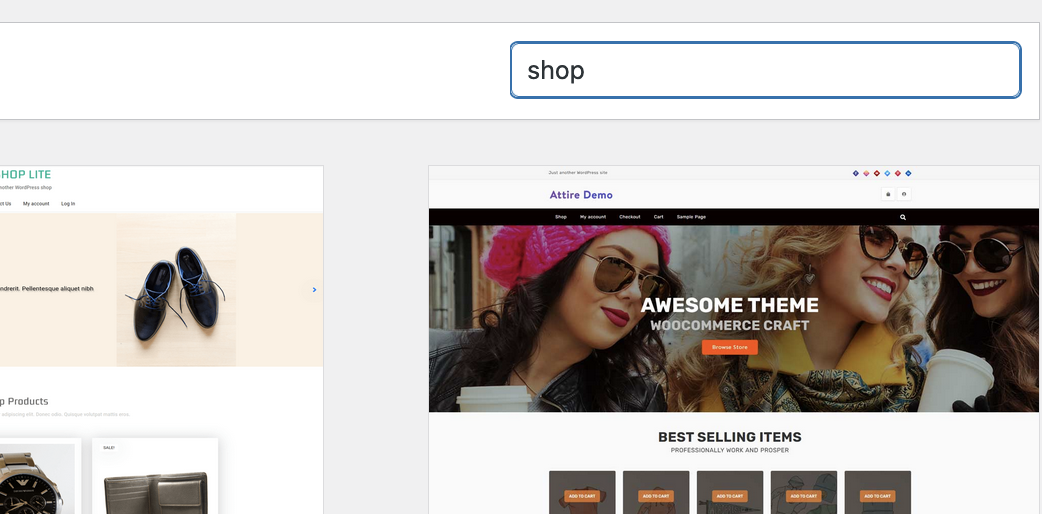1042x514 pixels.
Task: Click the blue slider next arrow in Shop Lite
Action: 314,290
